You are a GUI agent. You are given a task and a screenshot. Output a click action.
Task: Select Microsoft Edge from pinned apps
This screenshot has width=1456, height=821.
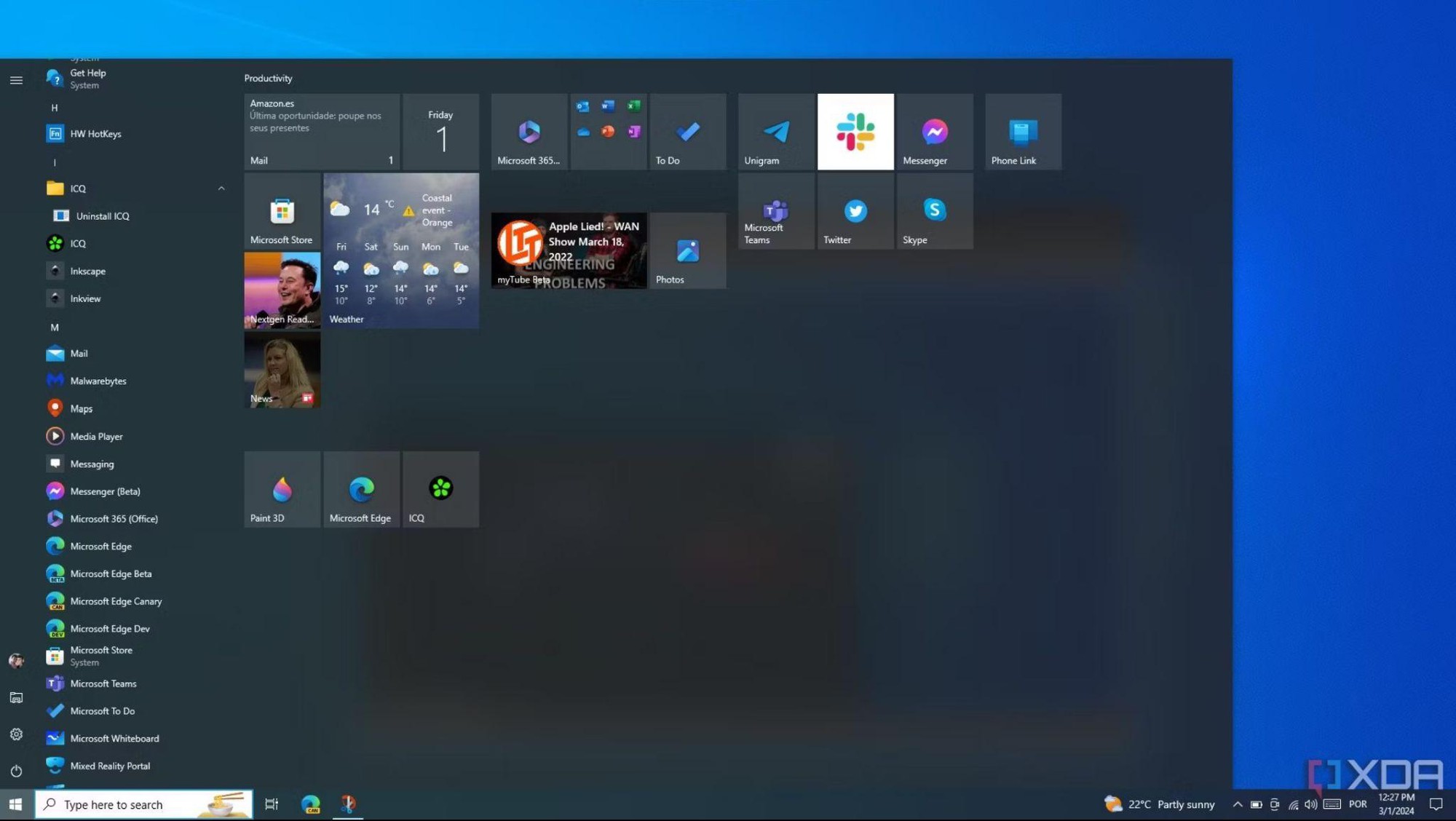(x=360, y=489)
